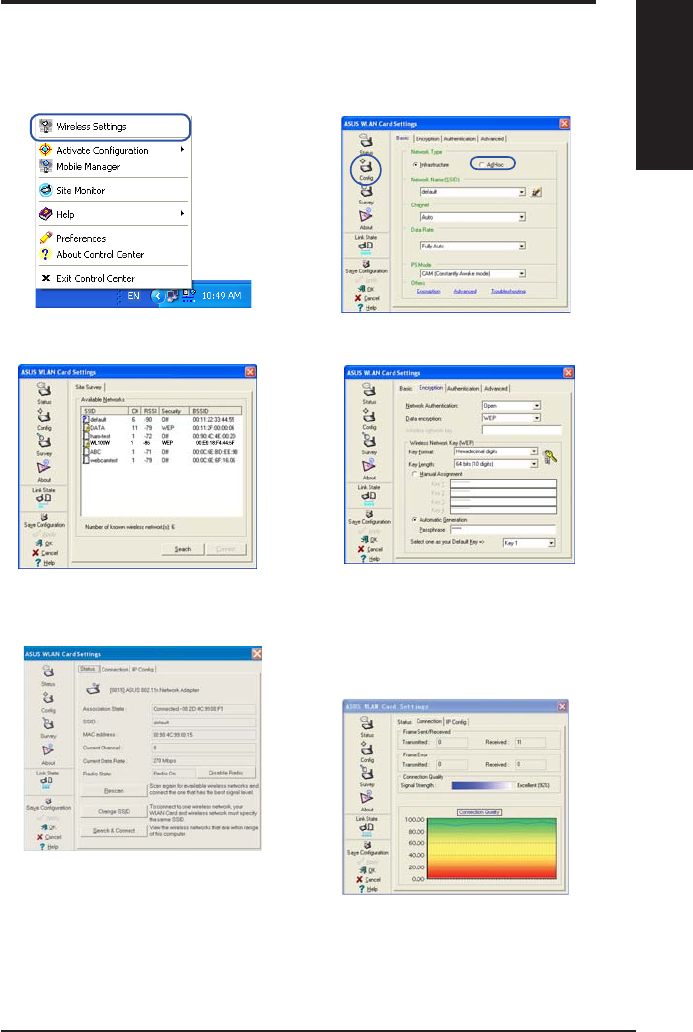Switch to Advanced tab in Basic tab window
Image resolution: width=693 pixels, height=1032 pixels.
tap(492, 139)
